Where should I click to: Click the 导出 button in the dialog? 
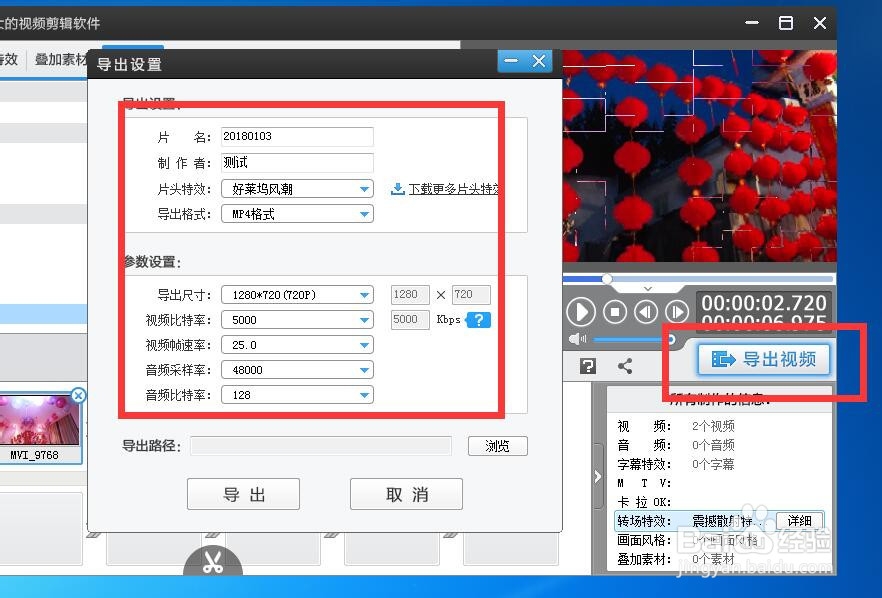[x=243, y=494]
